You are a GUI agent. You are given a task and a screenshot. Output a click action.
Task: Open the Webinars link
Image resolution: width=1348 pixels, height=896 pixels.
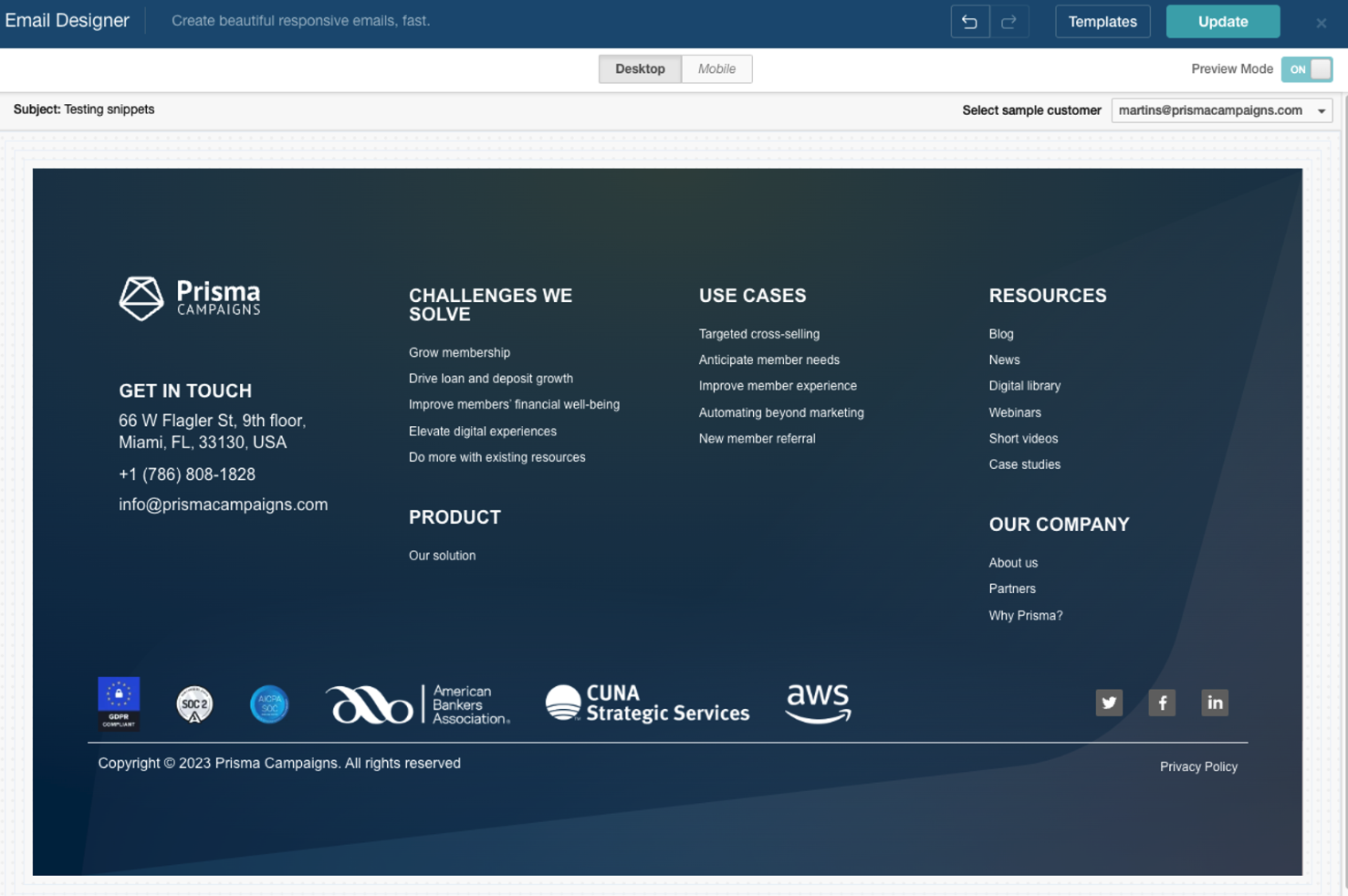(x=1015, y=412)
